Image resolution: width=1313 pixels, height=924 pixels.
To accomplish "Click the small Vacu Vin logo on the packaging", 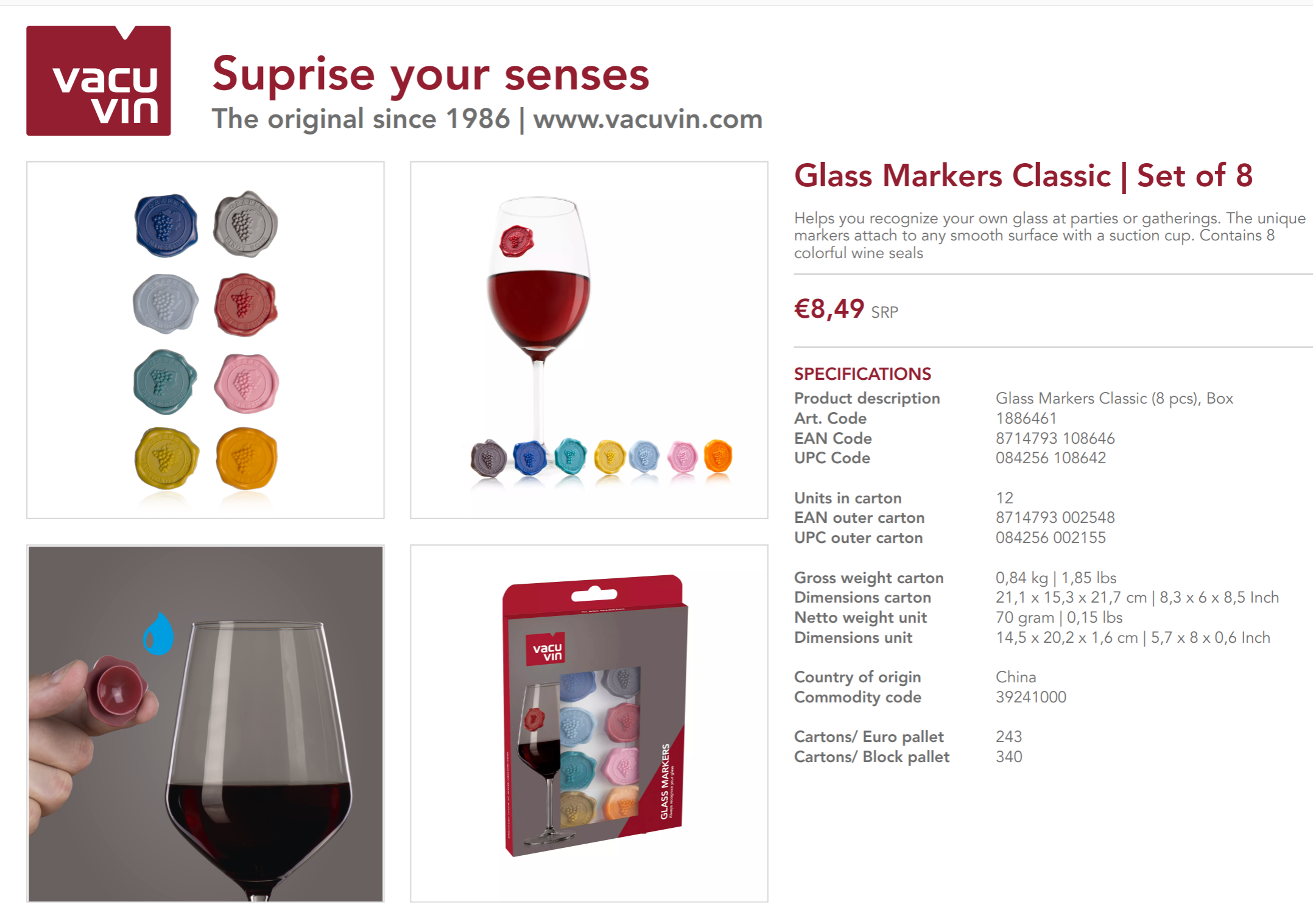I will (x=547, y=649).
